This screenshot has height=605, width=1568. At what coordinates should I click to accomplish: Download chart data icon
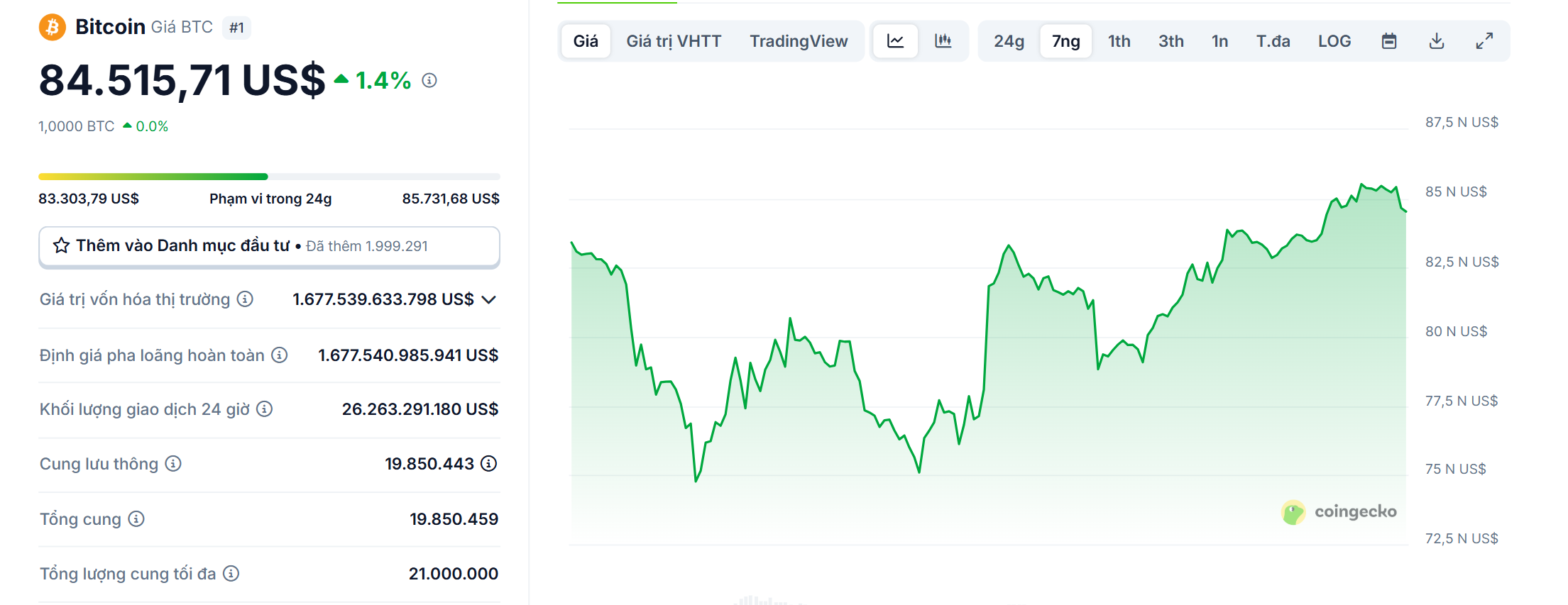1437,41
